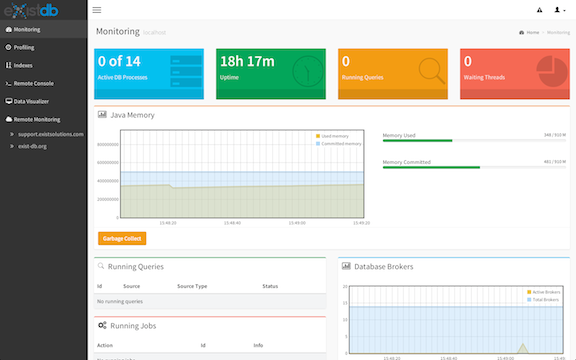Click the localhost subtitle text
This screenshot has height=360, width=576.
tap(154, 33)
